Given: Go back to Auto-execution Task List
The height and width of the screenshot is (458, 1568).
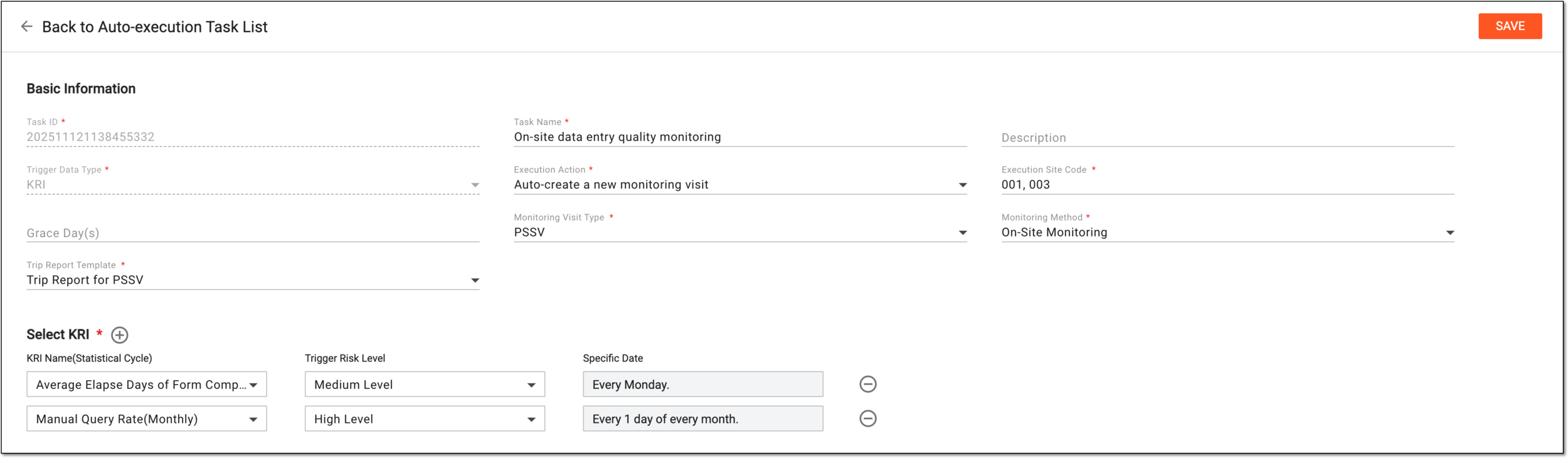Looking at the screenshot, I should pos(154,26).
